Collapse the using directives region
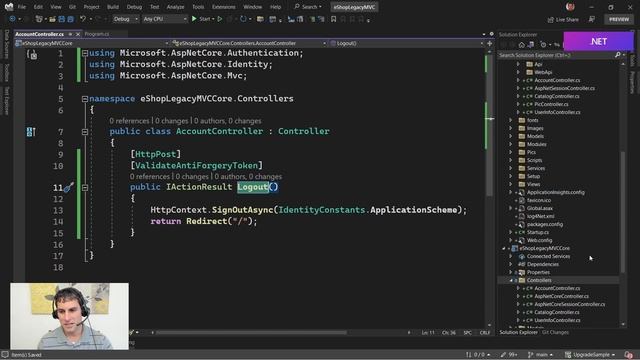This screenshot has width=640, height=360. tap(84, 53)
